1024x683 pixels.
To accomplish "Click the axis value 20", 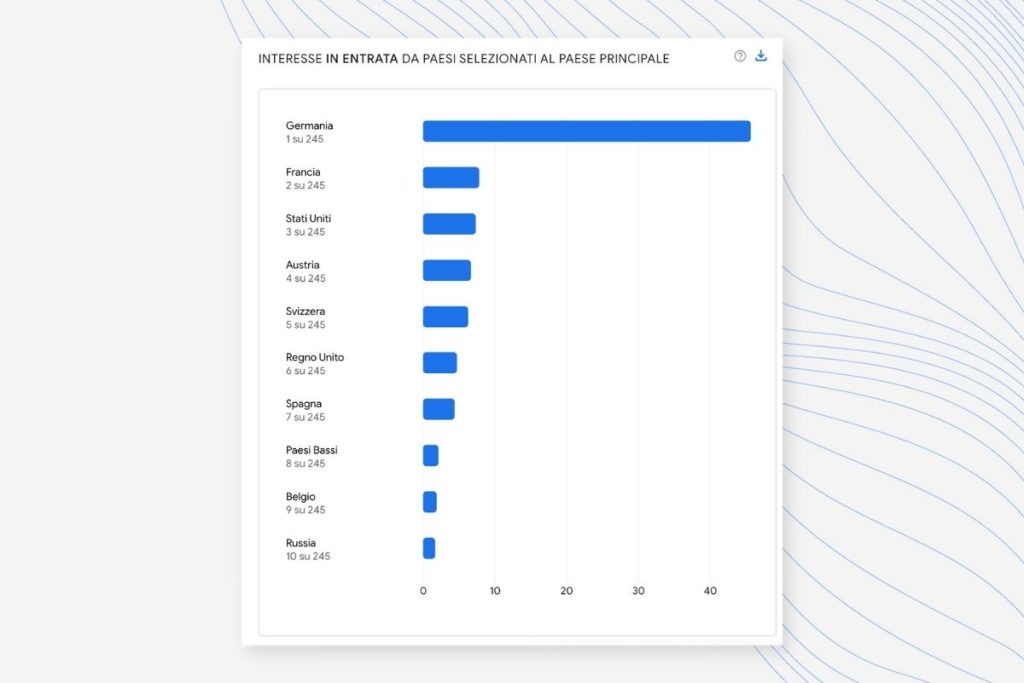I will 566,591.
